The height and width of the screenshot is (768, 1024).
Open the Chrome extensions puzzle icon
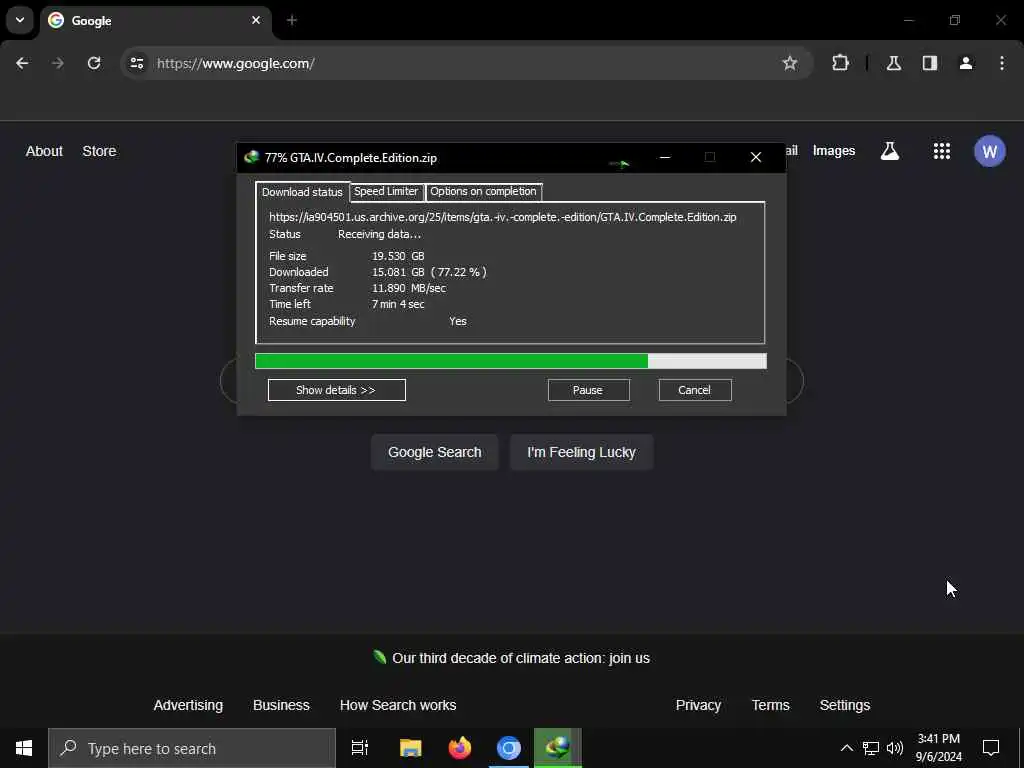pyautogui.click(x=840, y=63)
